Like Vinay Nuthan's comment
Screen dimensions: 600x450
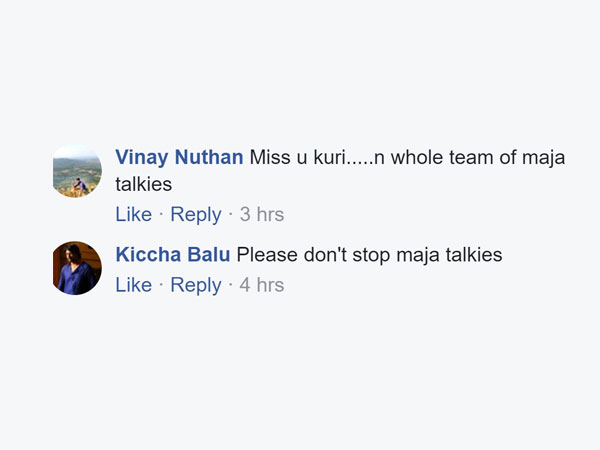coord(133,214)
